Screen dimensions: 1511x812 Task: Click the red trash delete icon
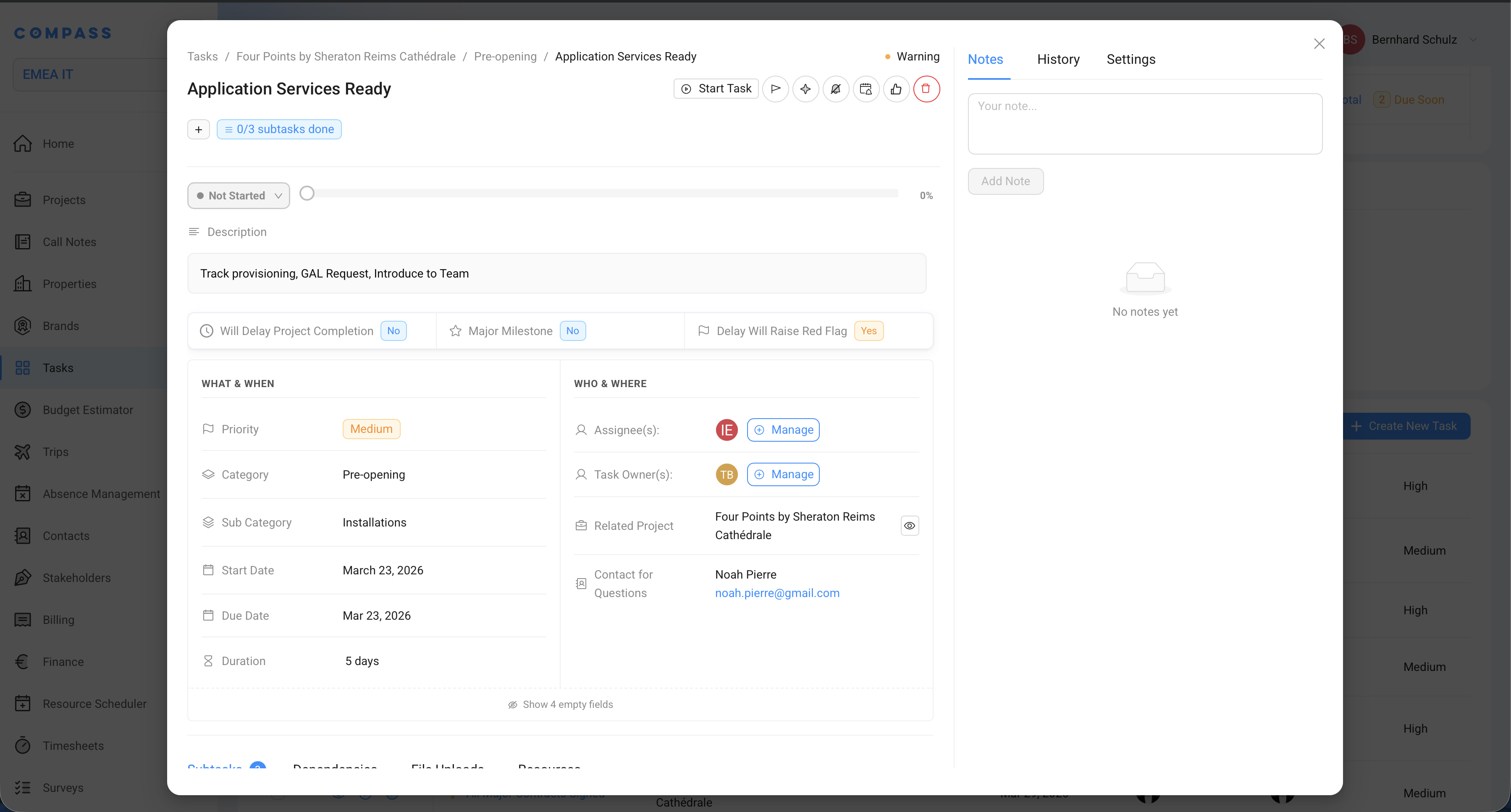click(x=926, y=89)
